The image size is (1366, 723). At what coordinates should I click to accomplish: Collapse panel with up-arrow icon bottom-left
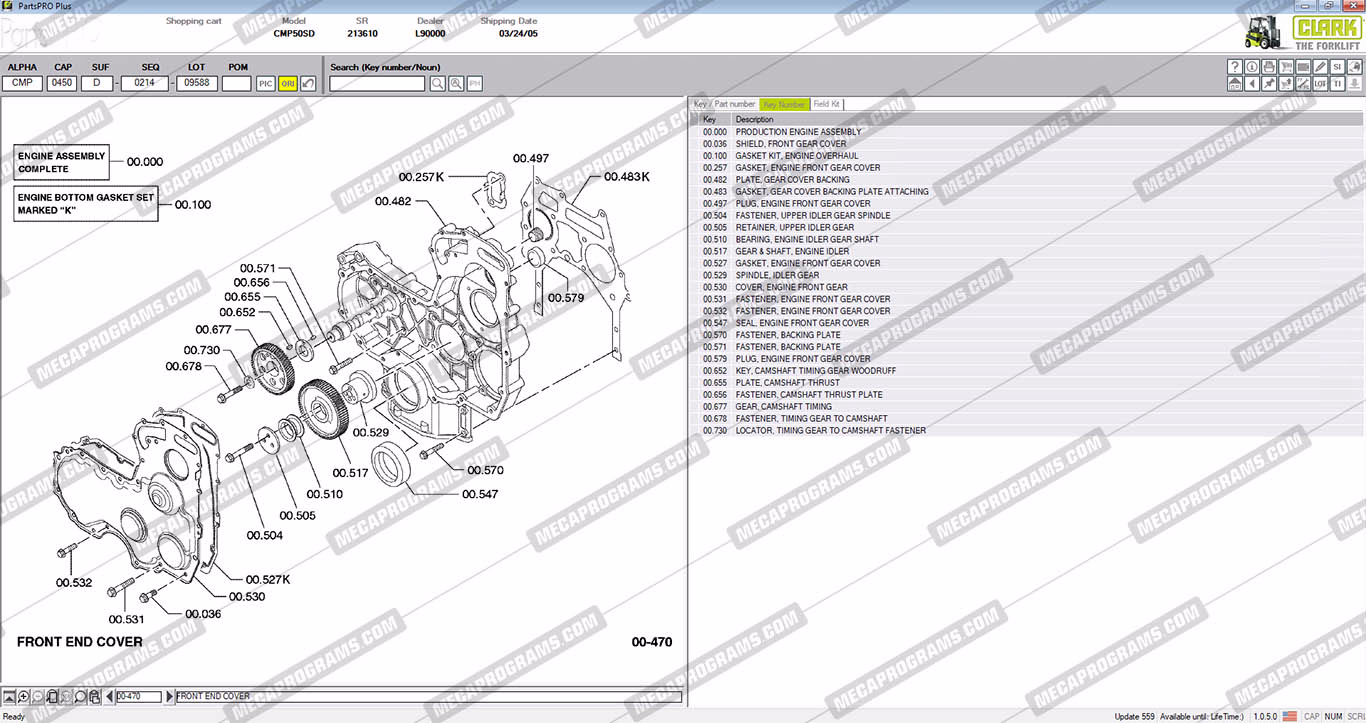(x=9, y=696)
